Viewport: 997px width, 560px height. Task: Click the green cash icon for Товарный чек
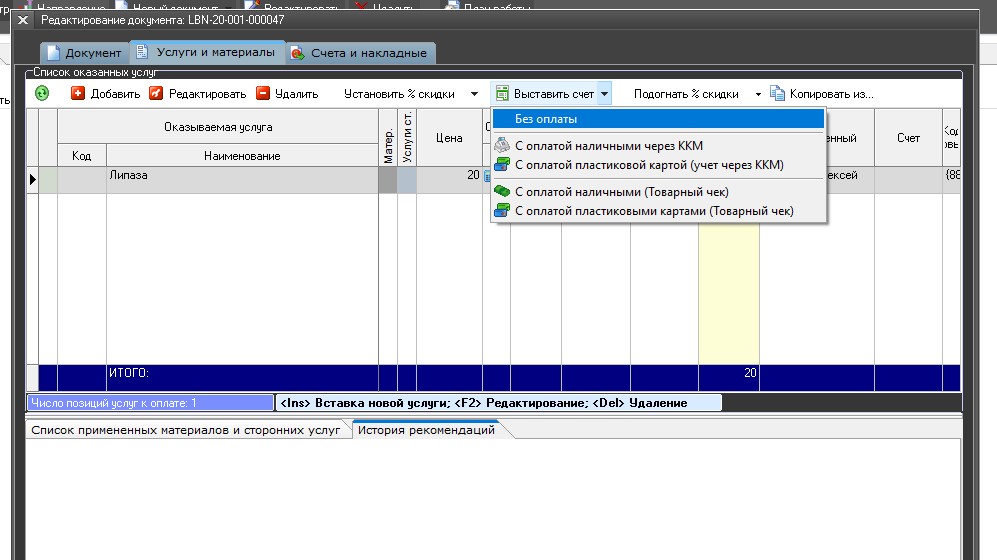(502, 191)
